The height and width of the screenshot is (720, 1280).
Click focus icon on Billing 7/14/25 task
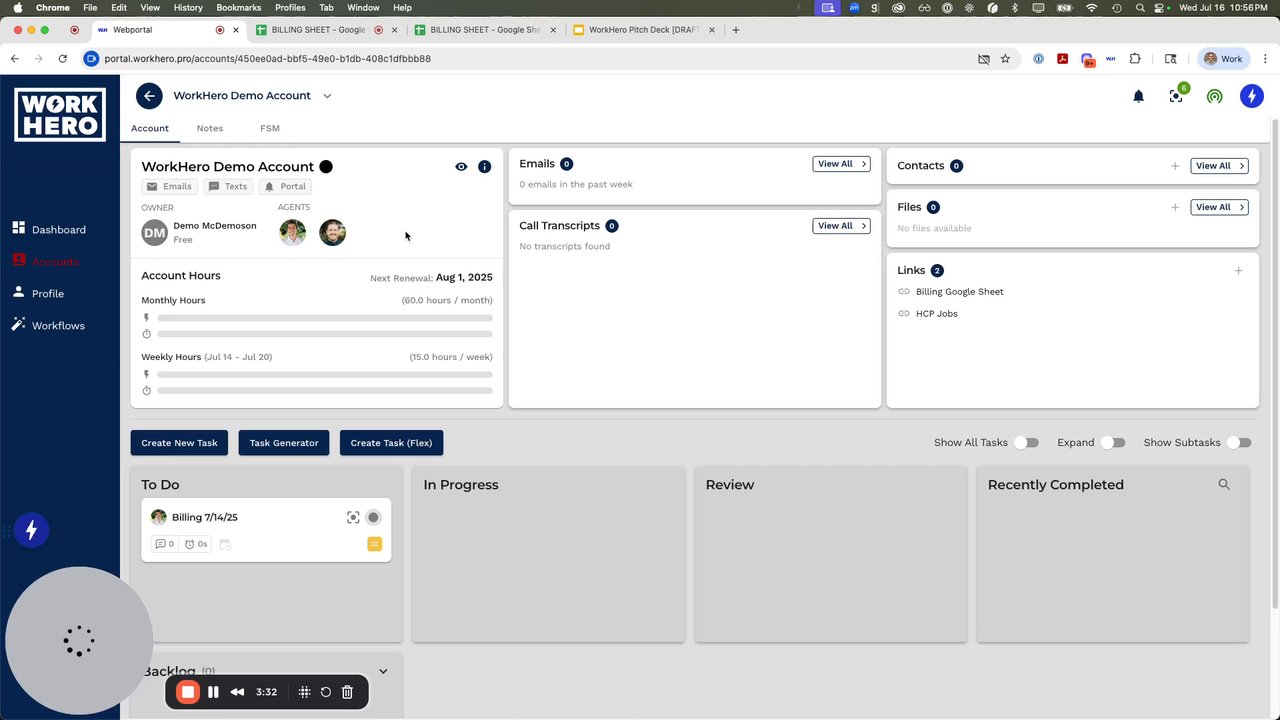click(x=353, y=517)
